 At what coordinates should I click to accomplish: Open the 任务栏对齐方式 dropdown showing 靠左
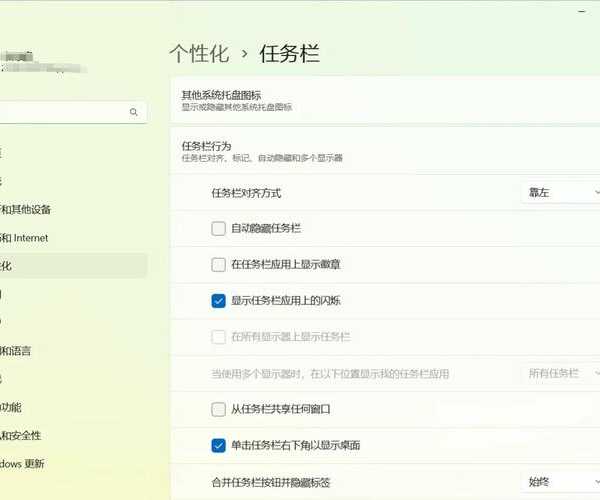560,192
